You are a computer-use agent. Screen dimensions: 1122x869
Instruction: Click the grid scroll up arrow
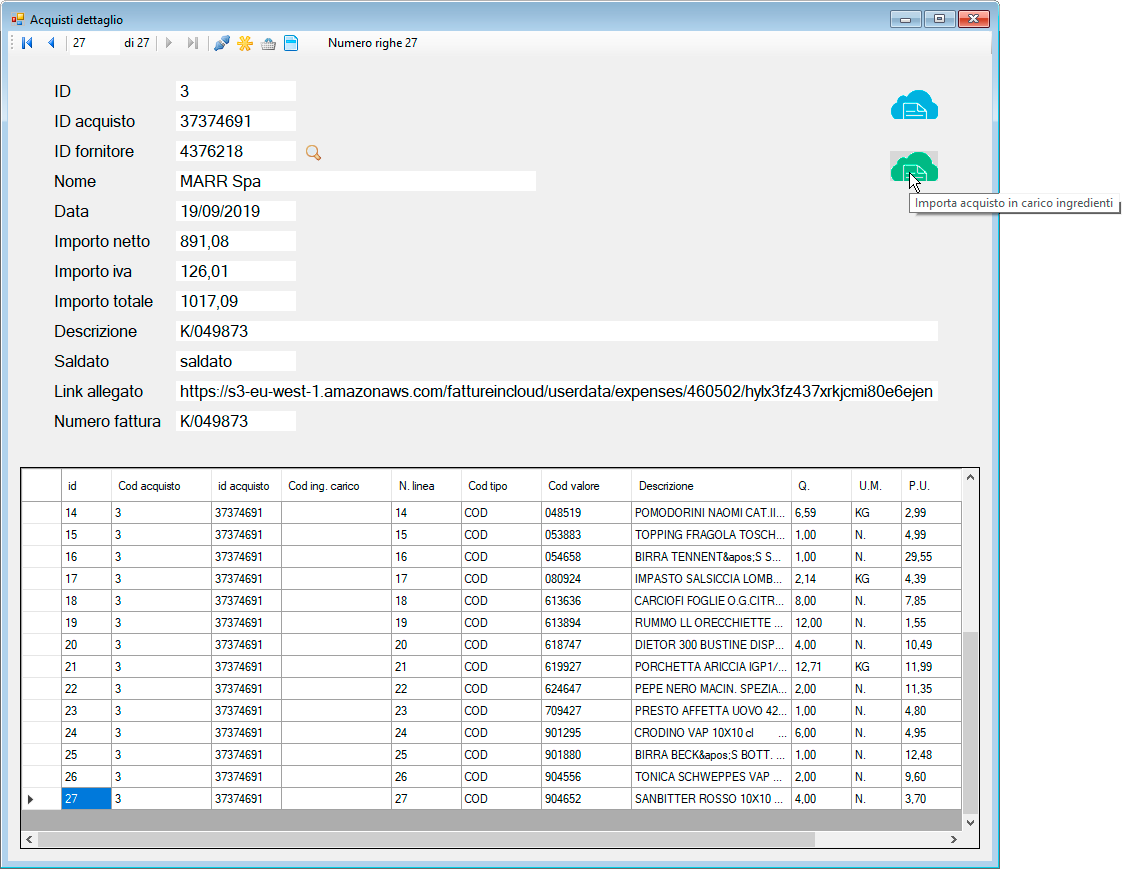tap(970, 477)
